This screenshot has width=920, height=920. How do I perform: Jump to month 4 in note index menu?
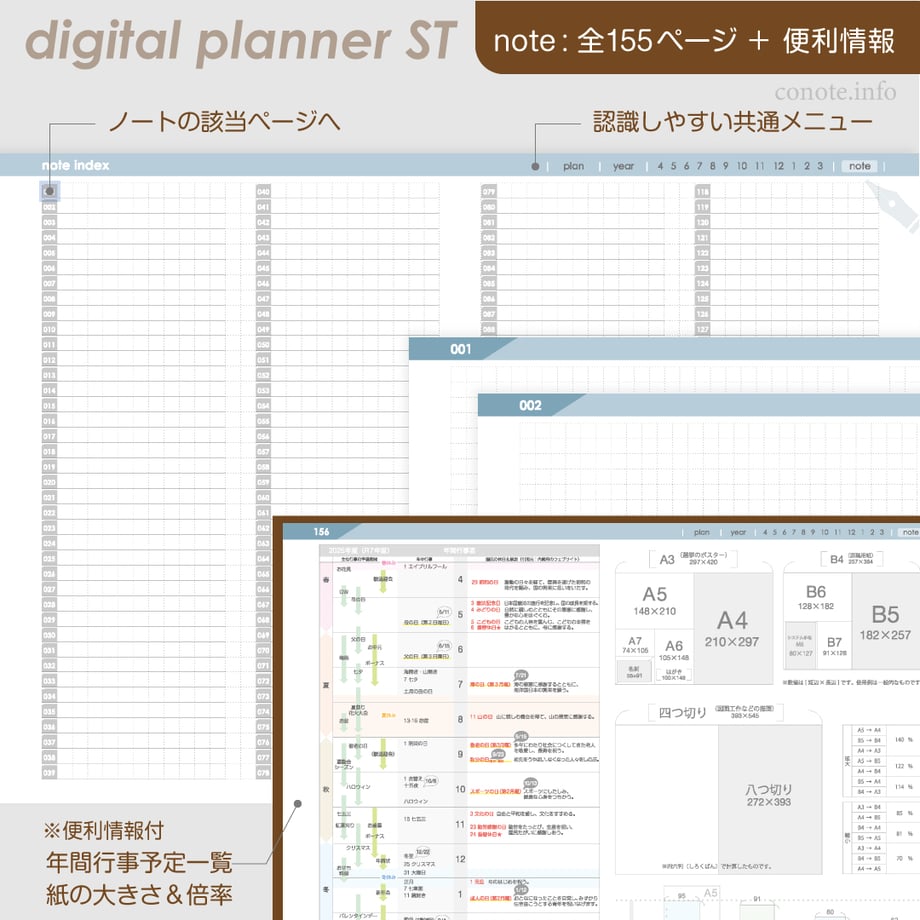(x=660, y=166)
